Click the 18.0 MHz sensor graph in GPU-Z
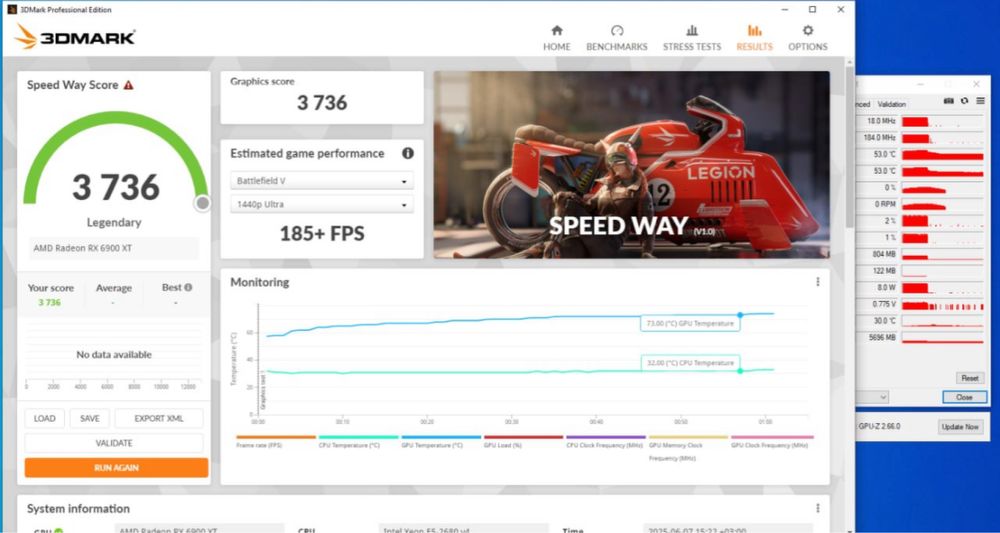The width and height of the screenshot is (1000, 533). click(942, 121)
